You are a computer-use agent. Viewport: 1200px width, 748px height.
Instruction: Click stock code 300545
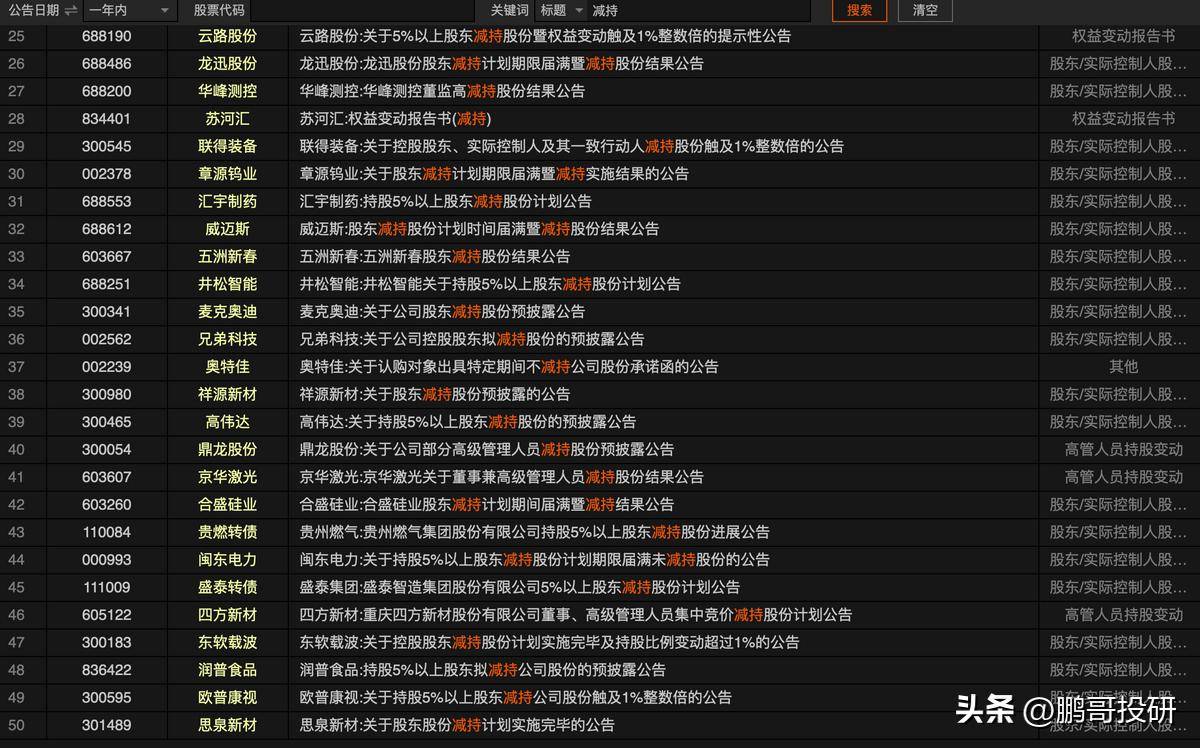click(x=106, y=146)
